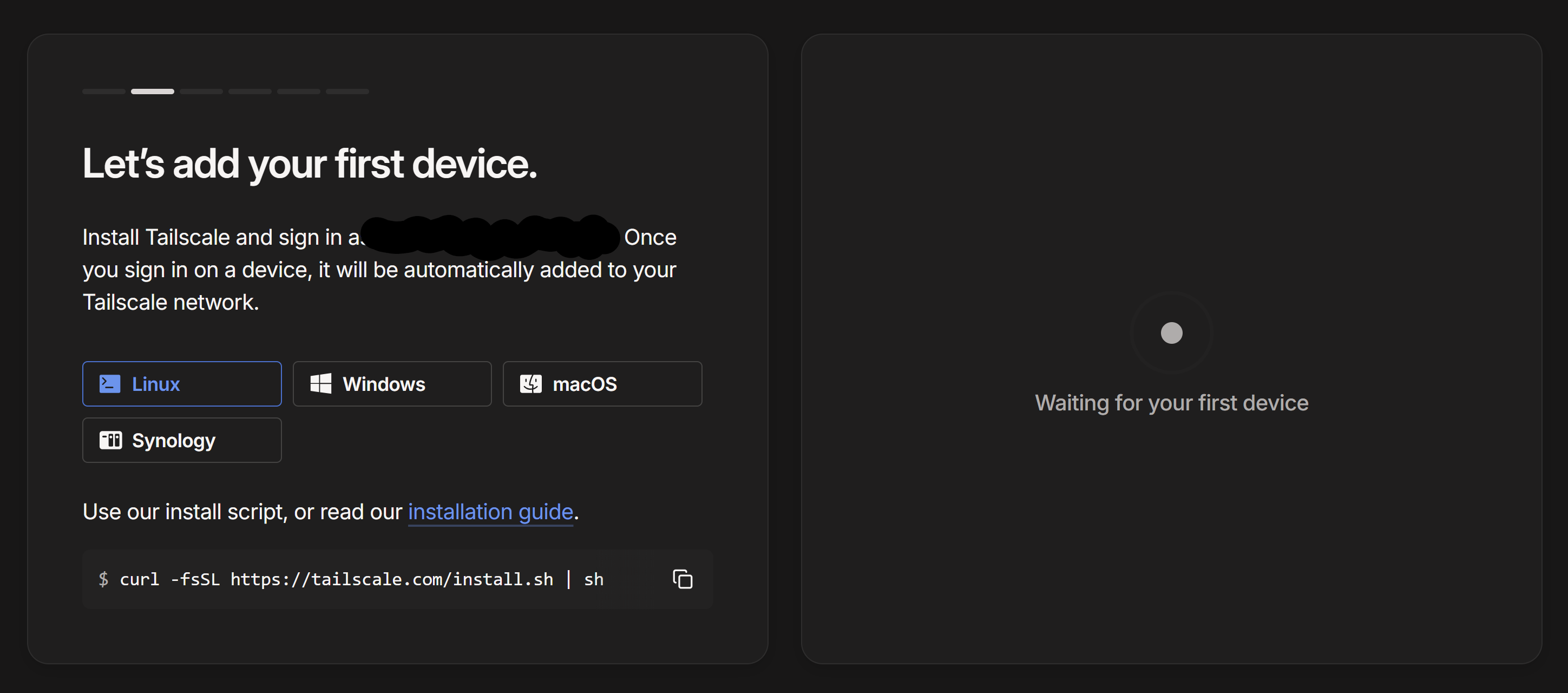The image size is (1568, 693).
Task: Jump to third onboarding progress segment
Action: click(201, 91)
